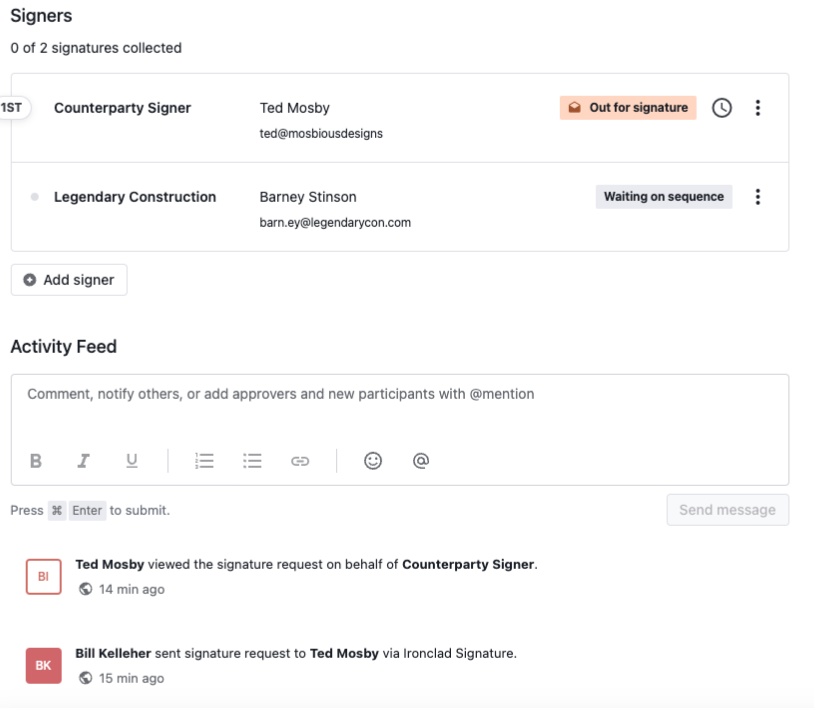Toggle italic formatting in comment editor
The image size is (824, 718).
(84, 461)
